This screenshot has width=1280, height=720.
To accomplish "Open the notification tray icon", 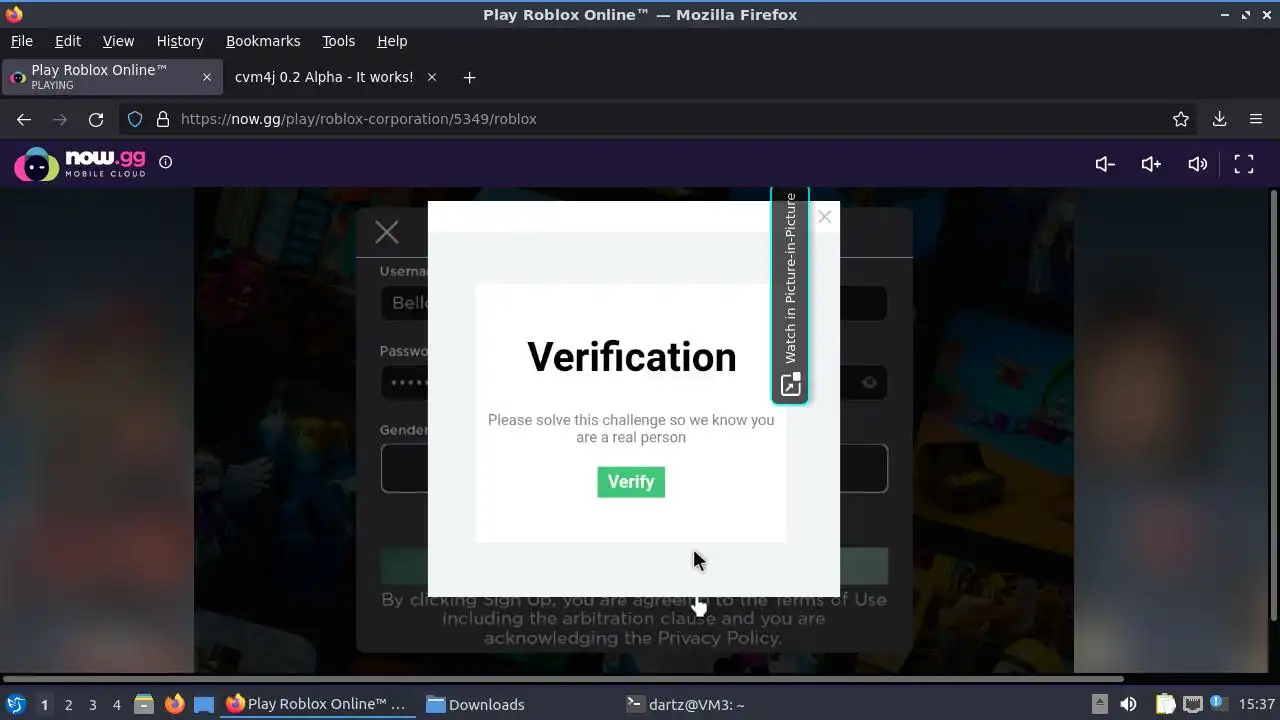I will (1218, 703).
